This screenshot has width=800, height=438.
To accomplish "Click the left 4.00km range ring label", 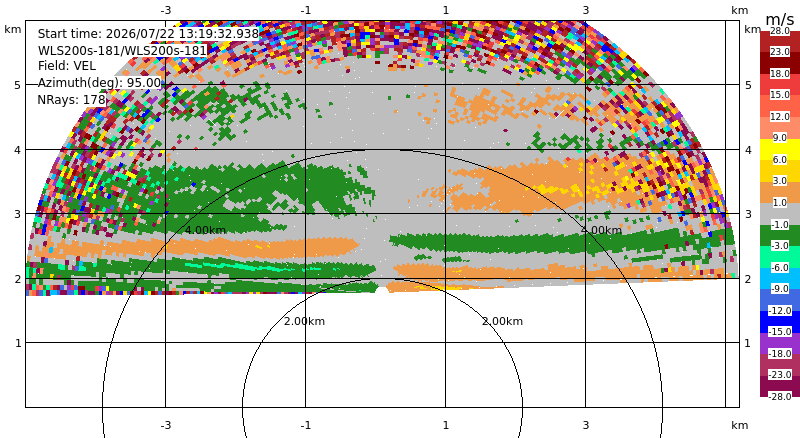I will click(x=205, y=230).
